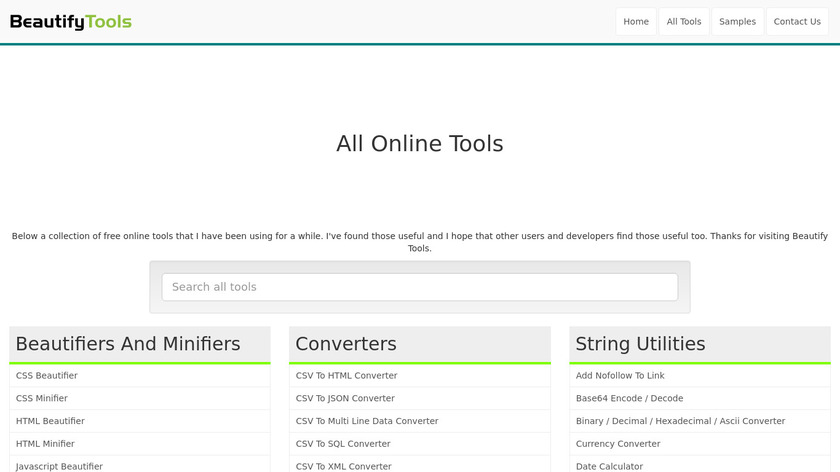This screenshot has height=472, width=840.
Task: Open the Home nav item
Action: [x=636, y=21]
